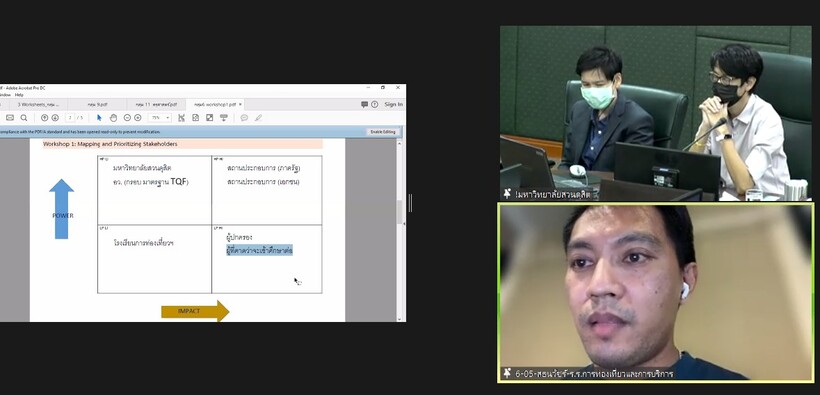Open the zoom level 75% dropdown

pyautogui.click(x=160, y=118)
